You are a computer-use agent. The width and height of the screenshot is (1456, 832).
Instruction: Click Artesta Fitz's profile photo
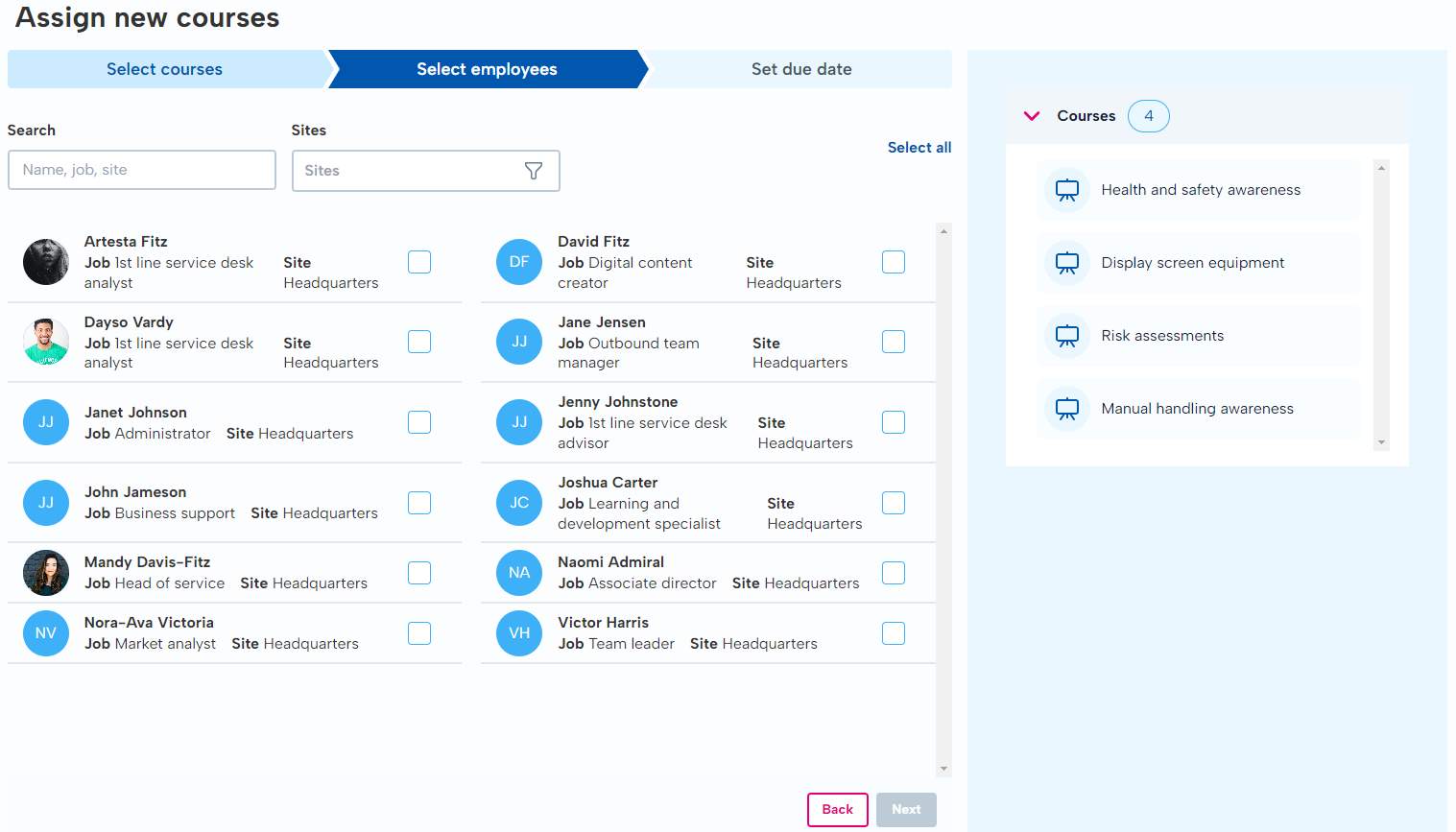45,262
